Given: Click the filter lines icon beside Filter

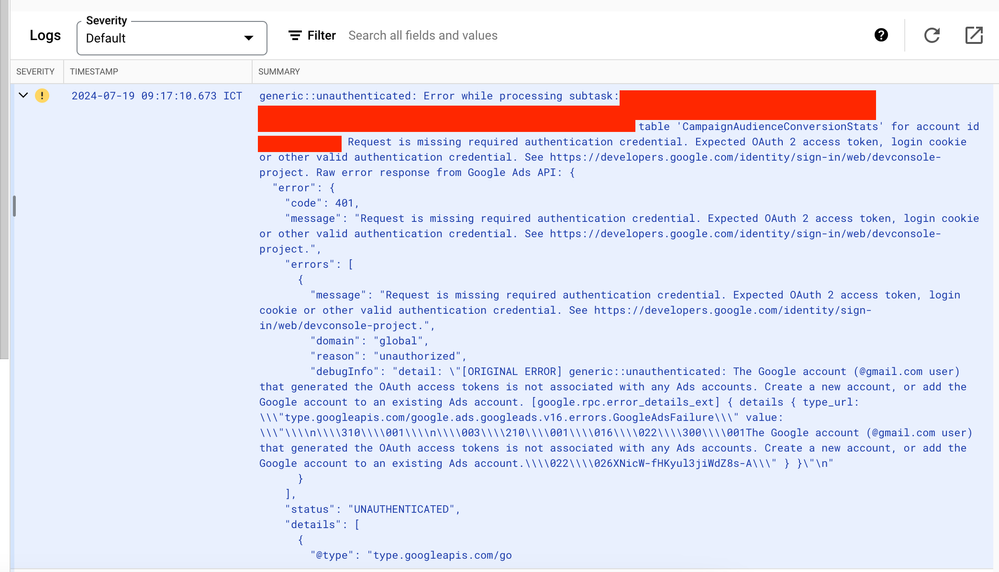Looking at the screenshot, I should pos(295,36).
